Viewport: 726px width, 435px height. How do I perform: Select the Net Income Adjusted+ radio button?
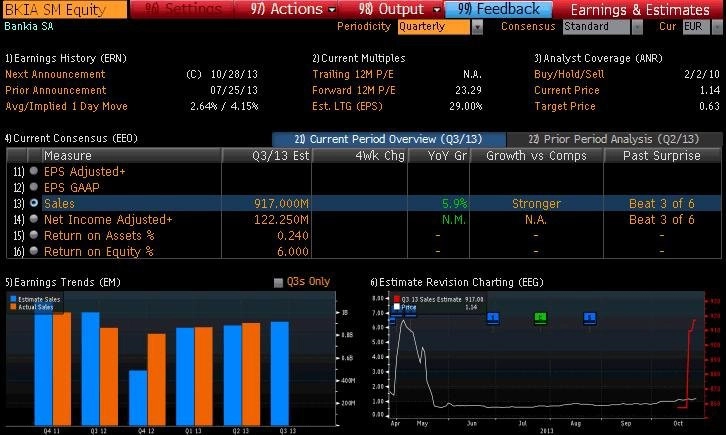point(34,219)
